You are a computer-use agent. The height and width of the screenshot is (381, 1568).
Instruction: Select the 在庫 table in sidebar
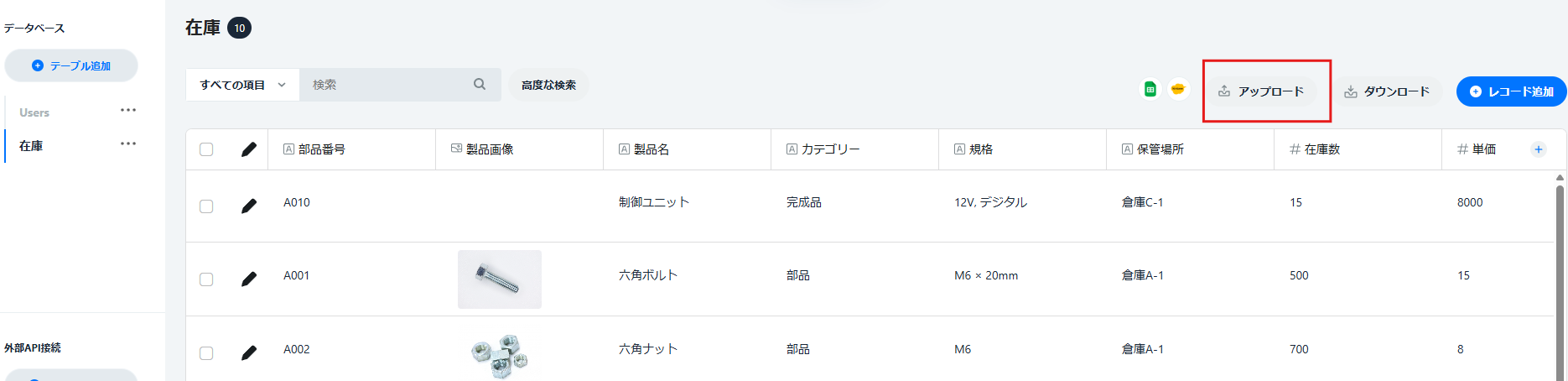(31, 146)
